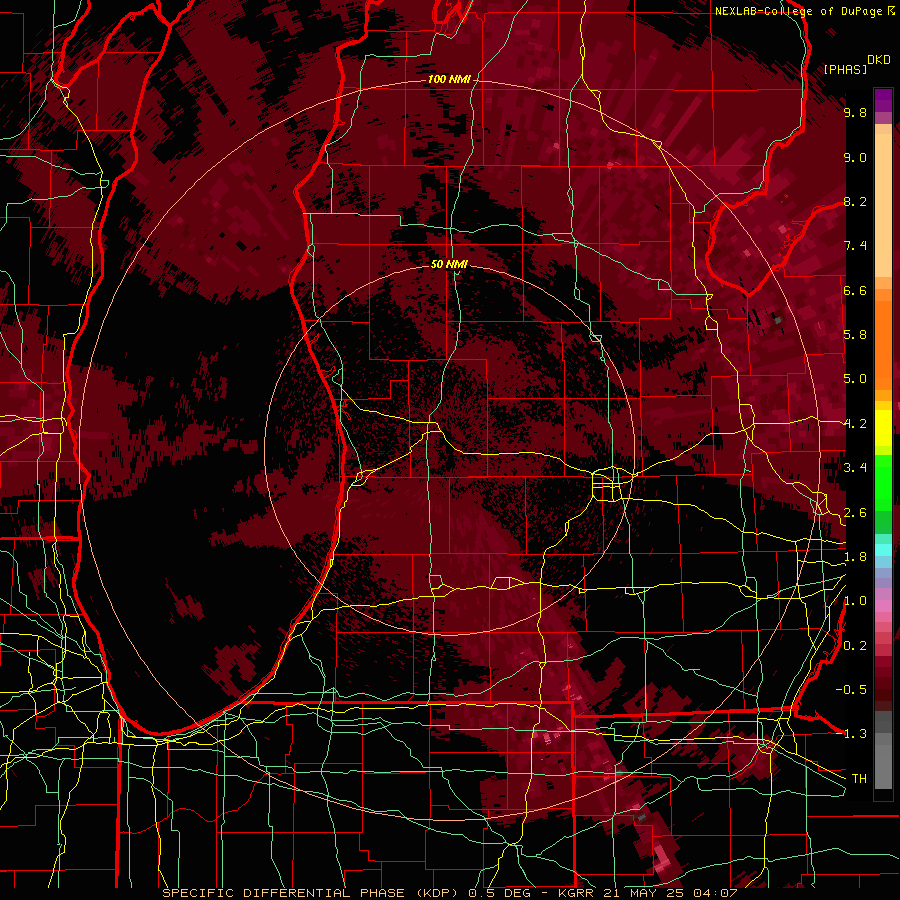Viewport: 900px width, 900px height.
Task: Select the purple band atop the color scale
Action: [x=883, y=100]
